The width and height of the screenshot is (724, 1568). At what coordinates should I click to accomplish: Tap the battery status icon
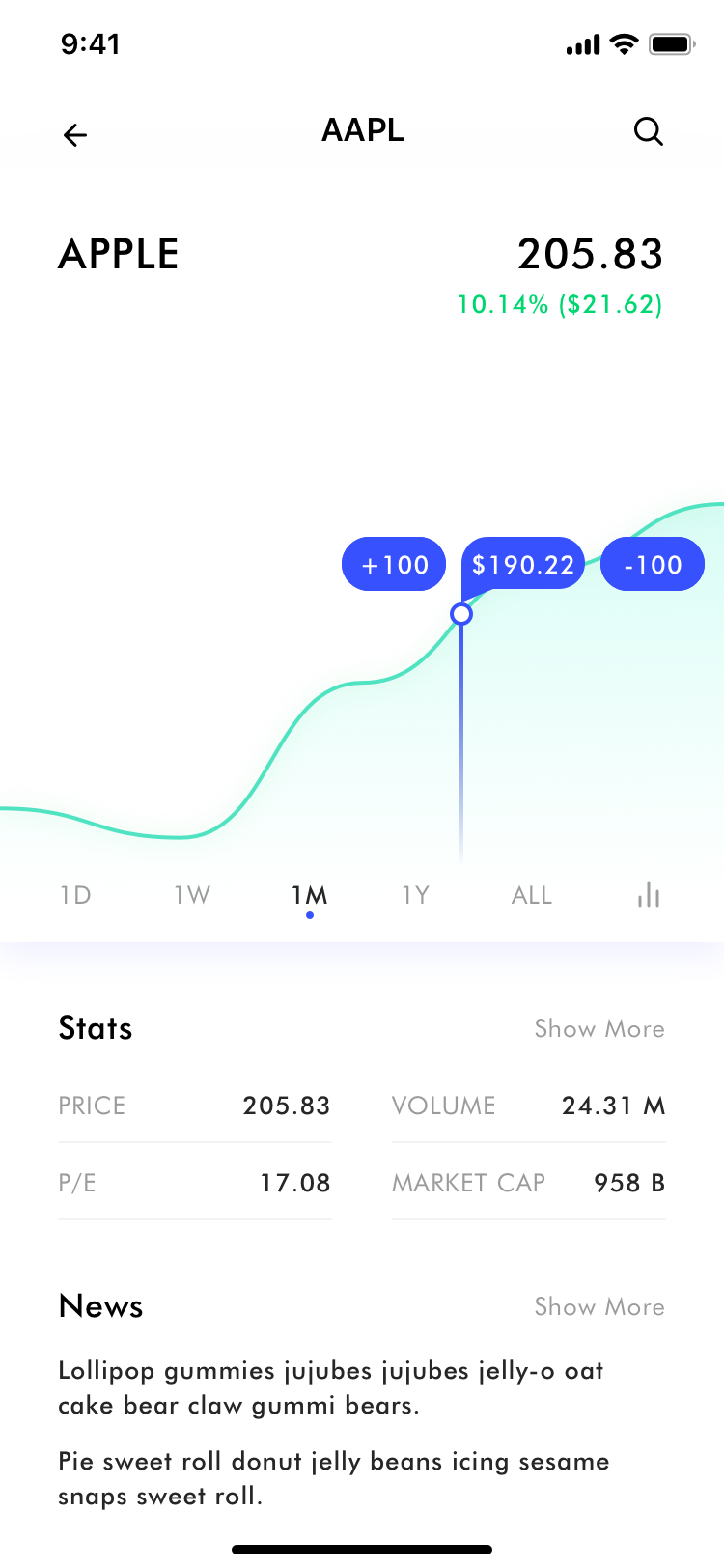coord(672,44)
